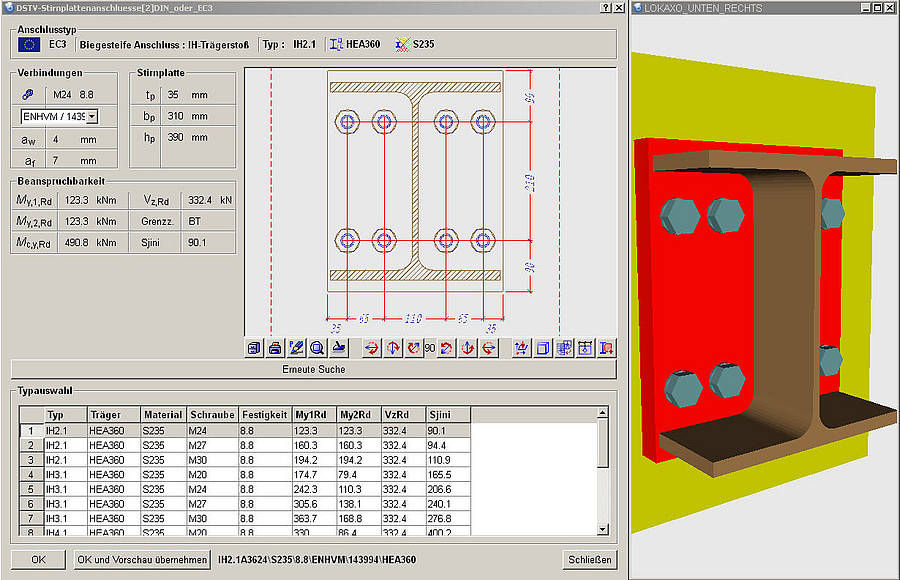This screenshot has height=580, width=900.
Task: Click the EC3 flag icon in Anschlusstyp
Action: click(32, 42)
